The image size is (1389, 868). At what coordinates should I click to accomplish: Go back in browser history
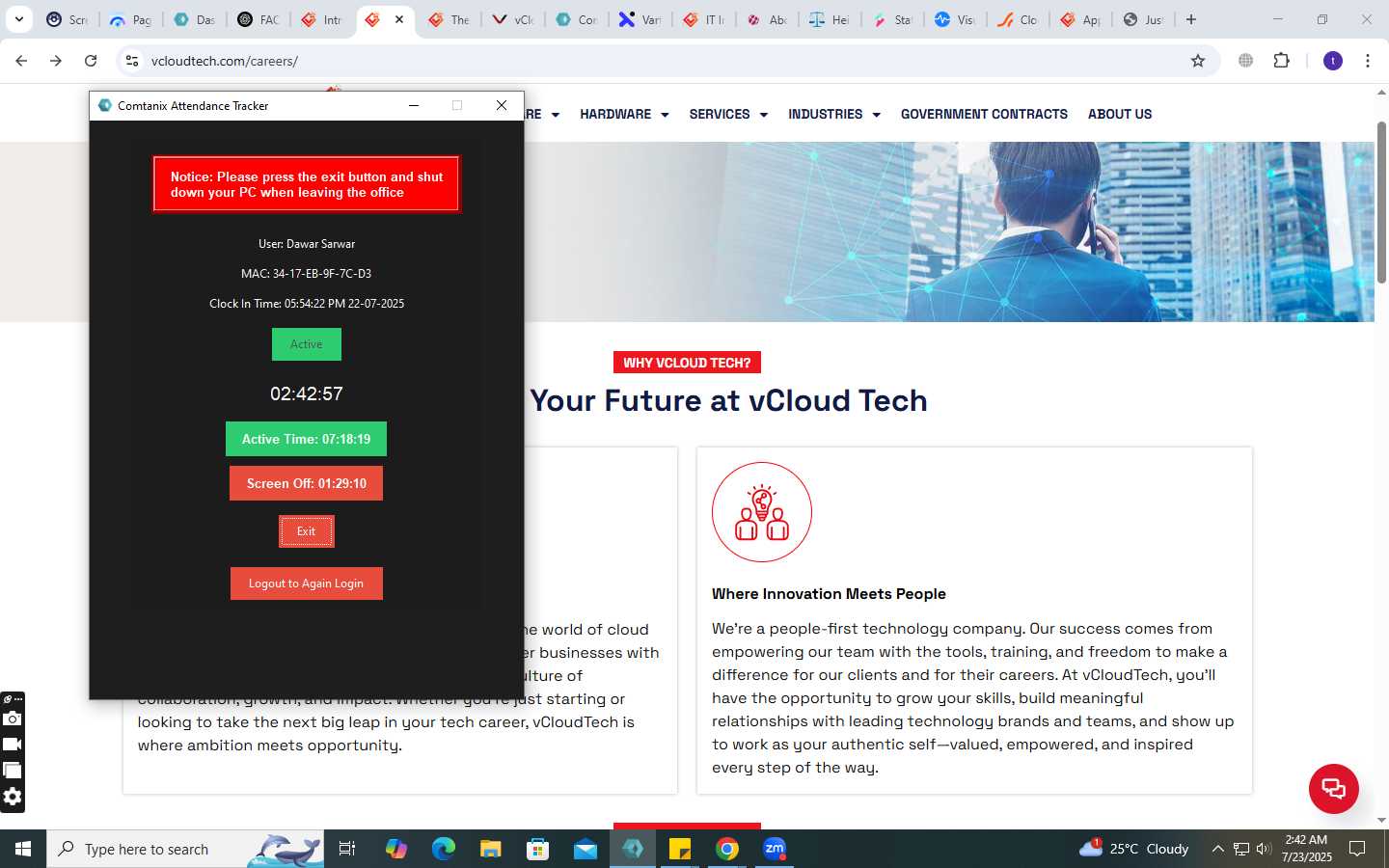[21, 61]
